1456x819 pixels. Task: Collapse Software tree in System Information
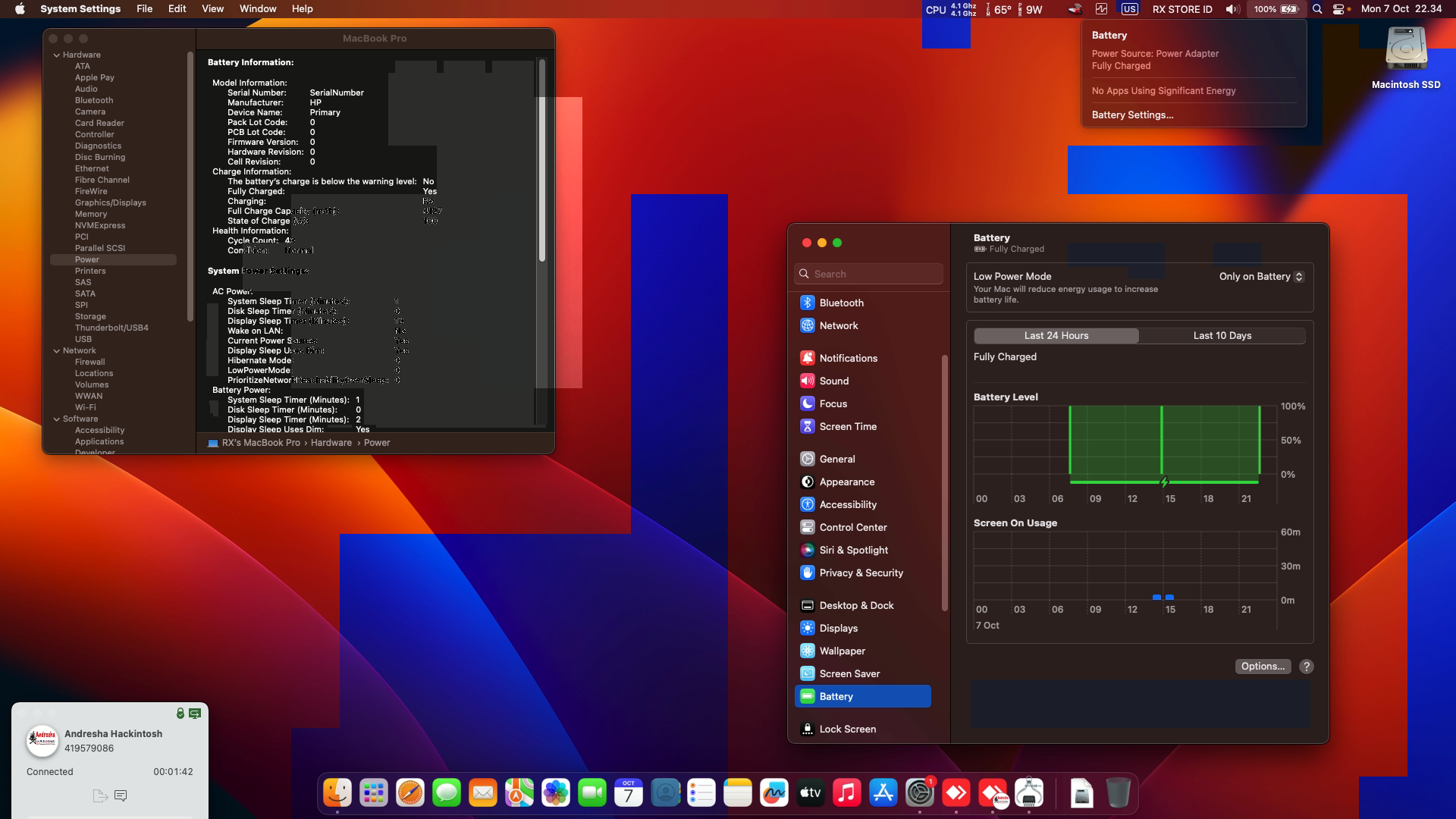click(x=57, y=419)
